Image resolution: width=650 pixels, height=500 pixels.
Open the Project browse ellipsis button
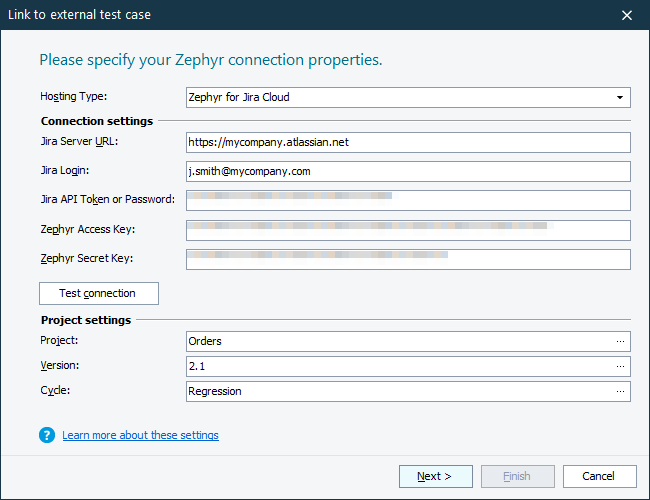pos(621,341)
